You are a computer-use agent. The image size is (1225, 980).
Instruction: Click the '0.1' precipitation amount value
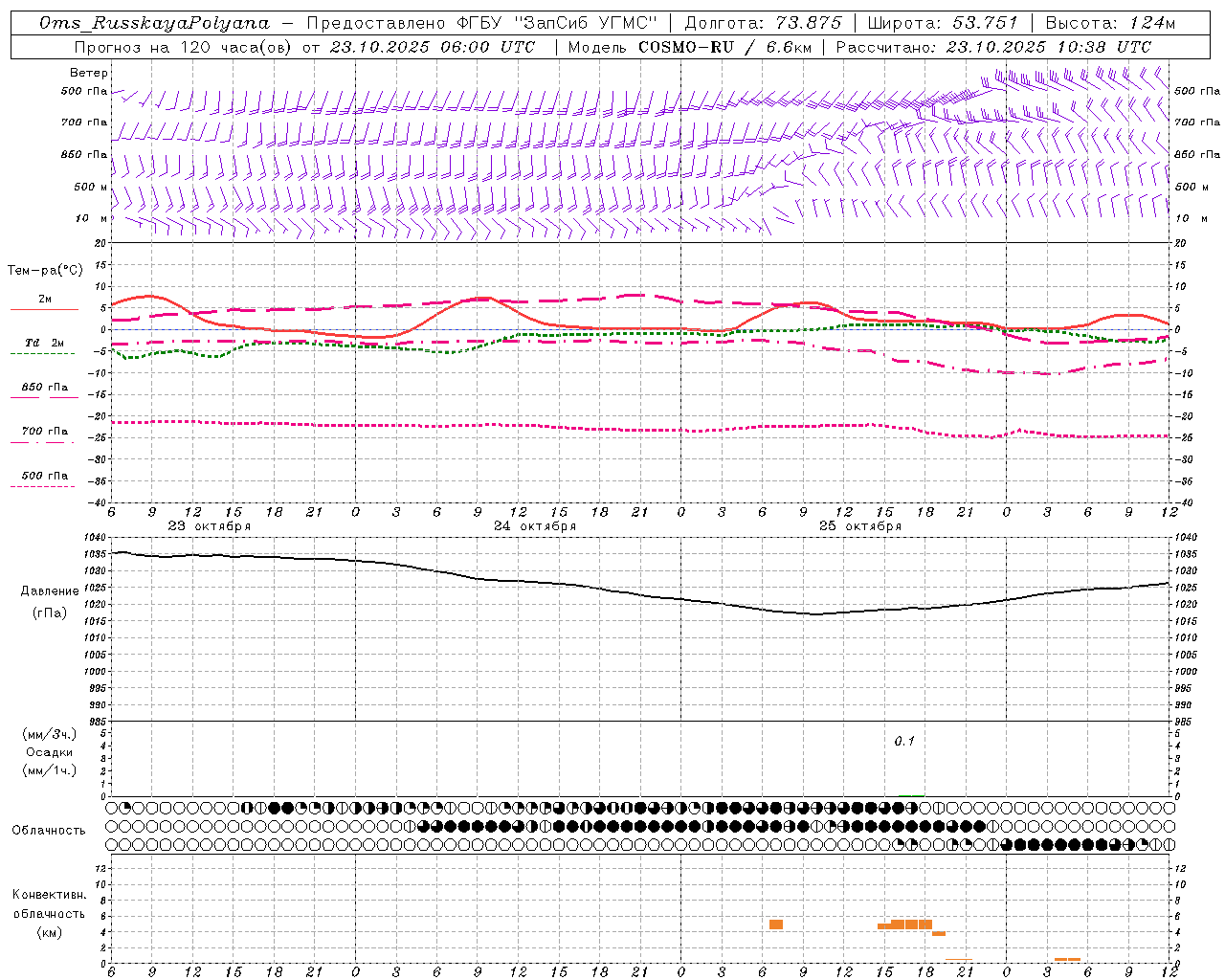pos(904,741)
